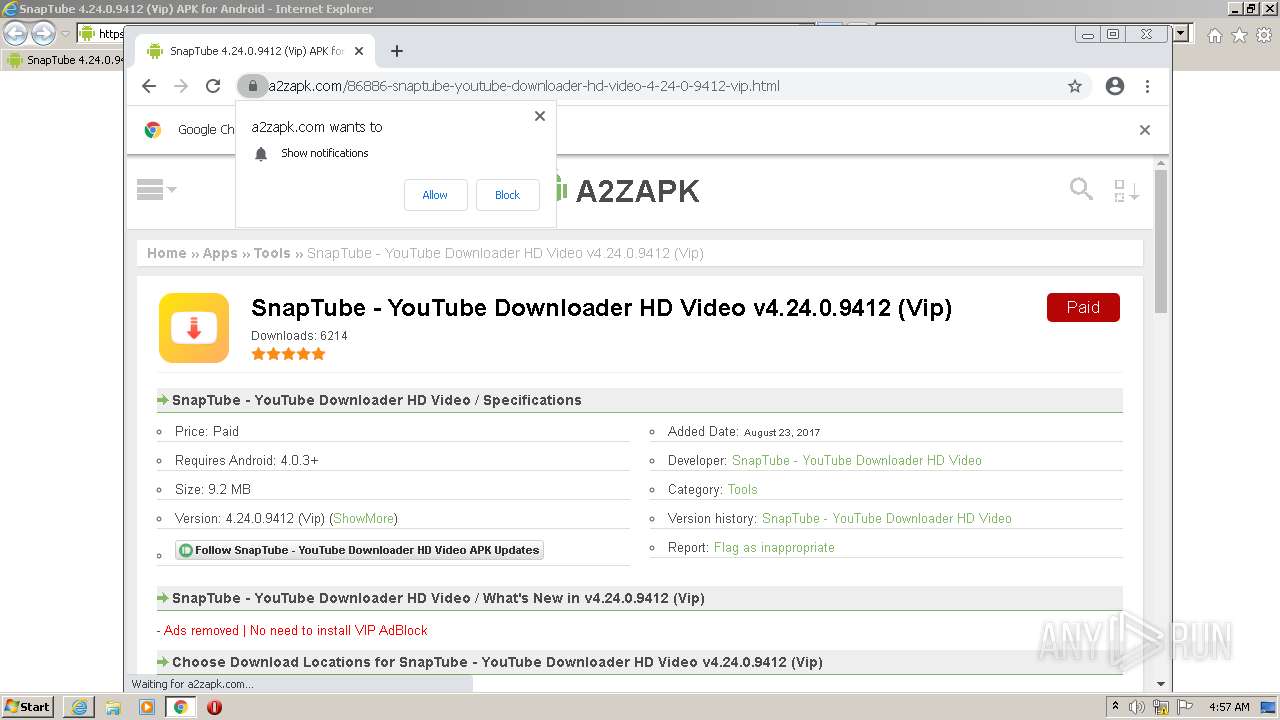1280x720 pixels.
Task: Go to Home in the breadcrumb
Action: [166, 253]
